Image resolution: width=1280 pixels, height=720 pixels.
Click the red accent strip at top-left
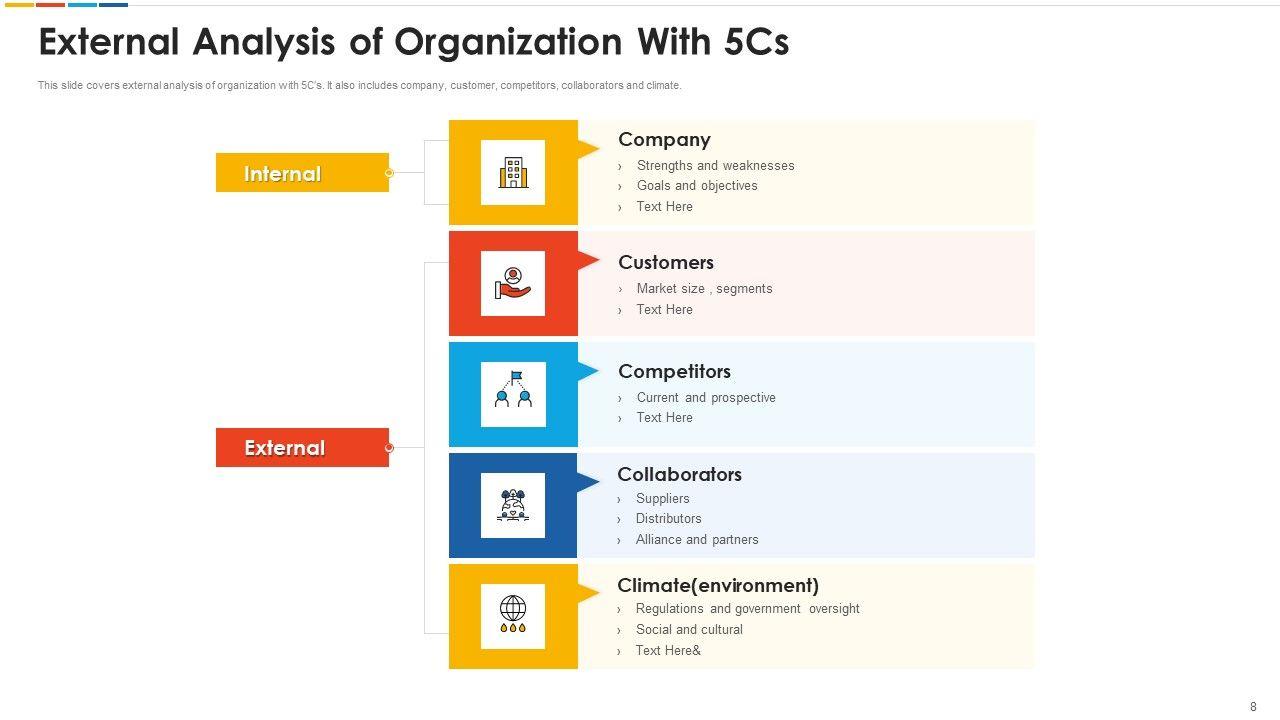pos(50,5)
